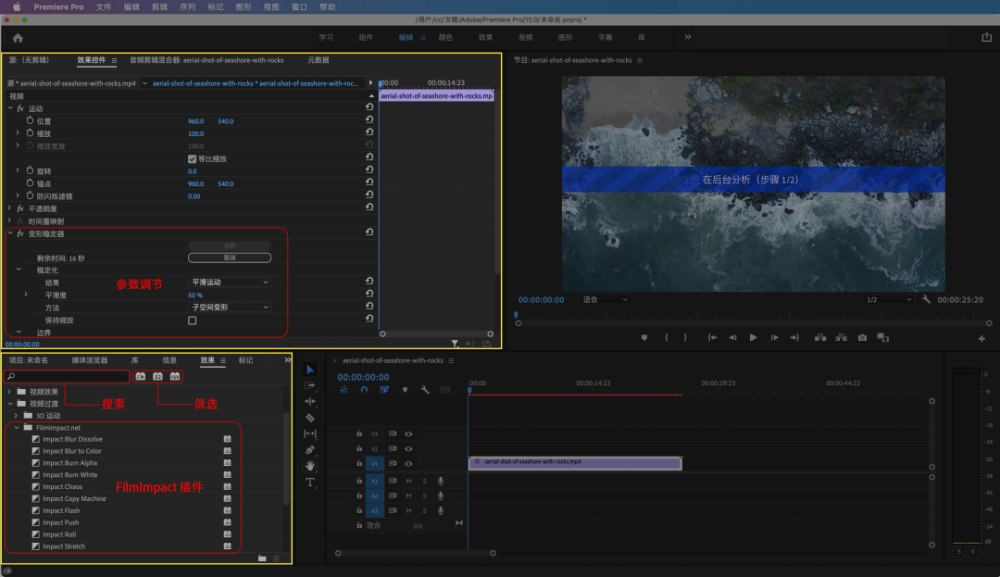Toggle timeline snapping magnet

point(364,390)
